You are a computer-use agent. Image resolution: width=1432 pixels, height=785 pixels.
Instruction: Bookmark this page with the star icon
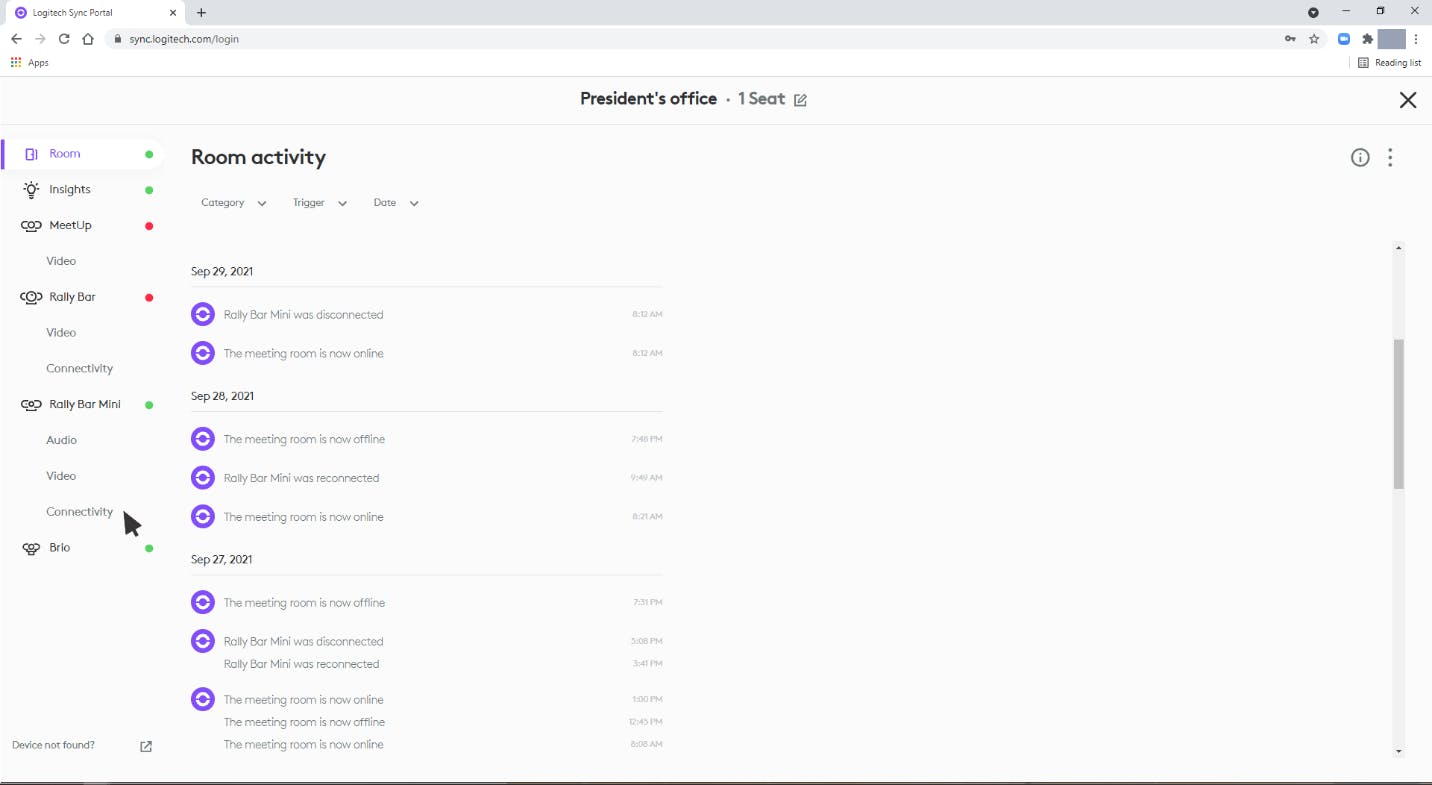1315,39
